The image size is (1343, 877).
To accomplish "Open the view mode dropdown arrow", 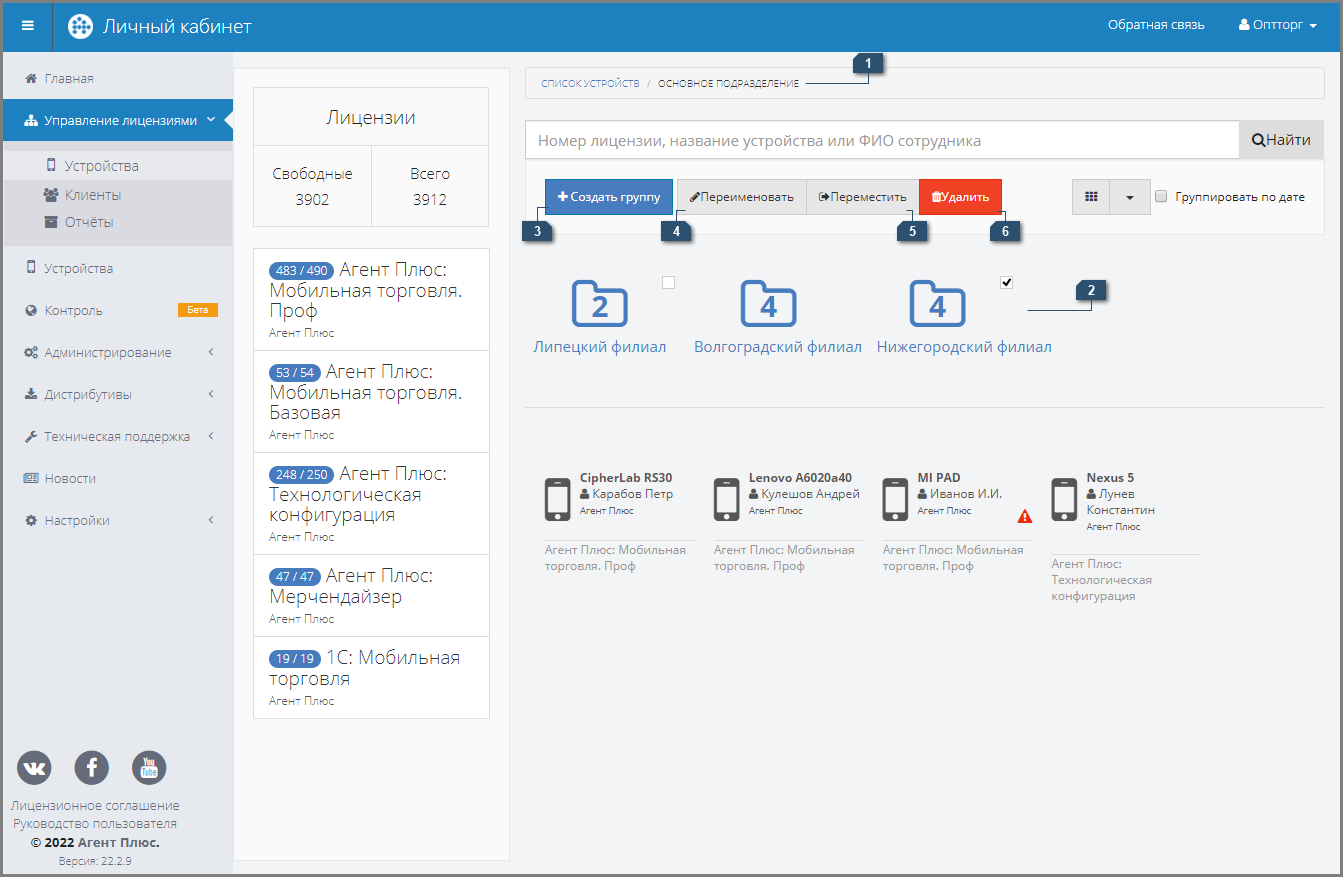I will [1130, 197].
